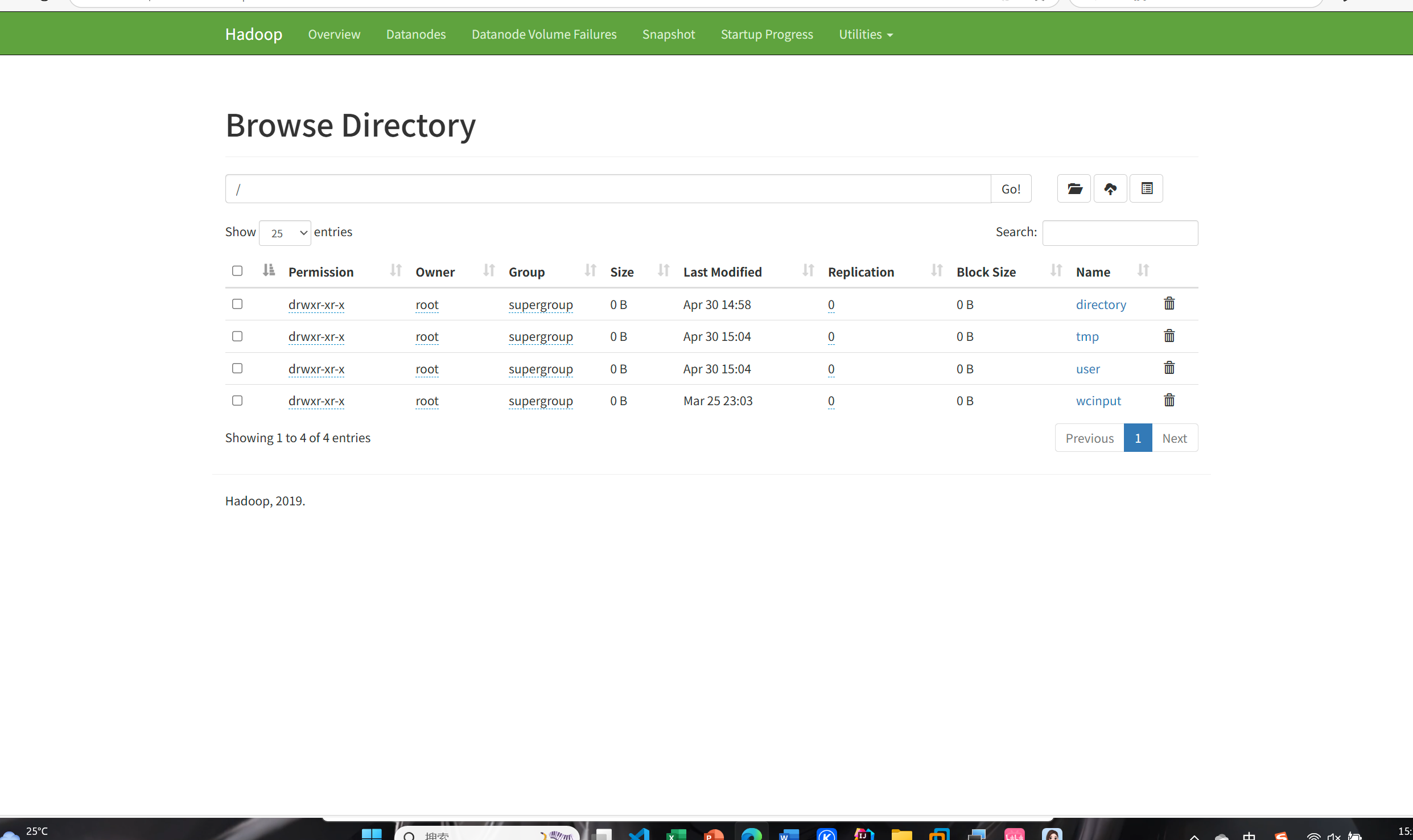Sort by Name column arrows
The image size is (1413, 840).
1143,271
